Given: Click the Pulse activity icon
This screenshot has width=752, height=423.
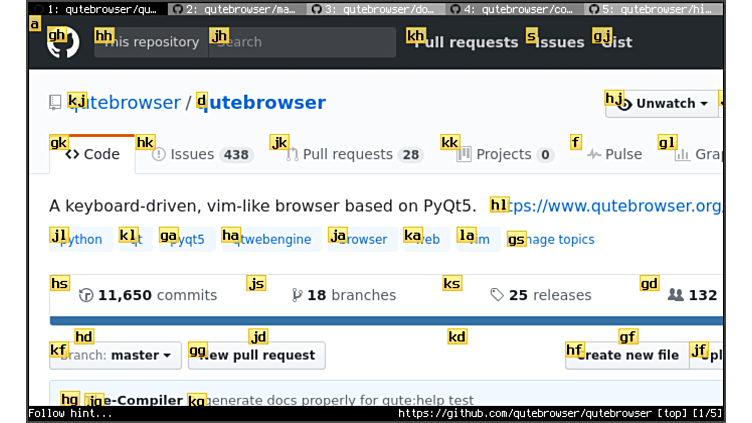Looking at the screenshot, I should click(x=594, y=155).
